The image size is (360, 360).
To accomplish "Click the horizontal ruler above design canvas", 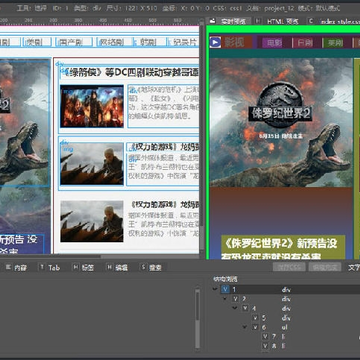I will point(100,21).
